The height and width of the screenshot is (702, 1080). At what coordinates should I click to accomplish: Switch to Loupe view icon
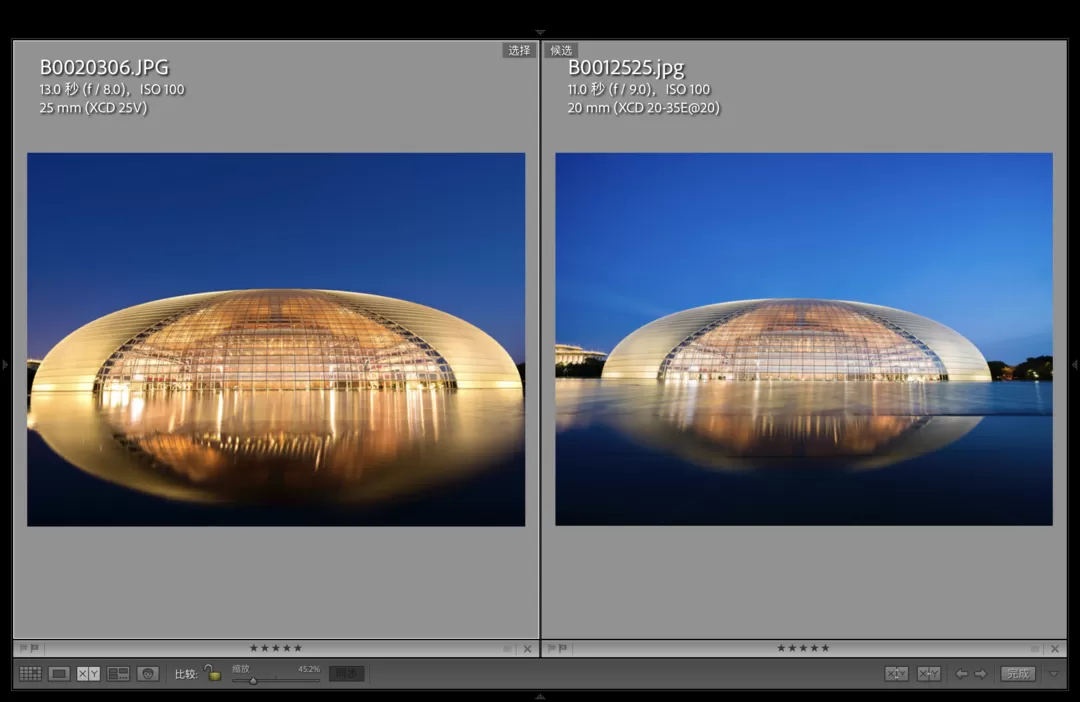[59, 674]
